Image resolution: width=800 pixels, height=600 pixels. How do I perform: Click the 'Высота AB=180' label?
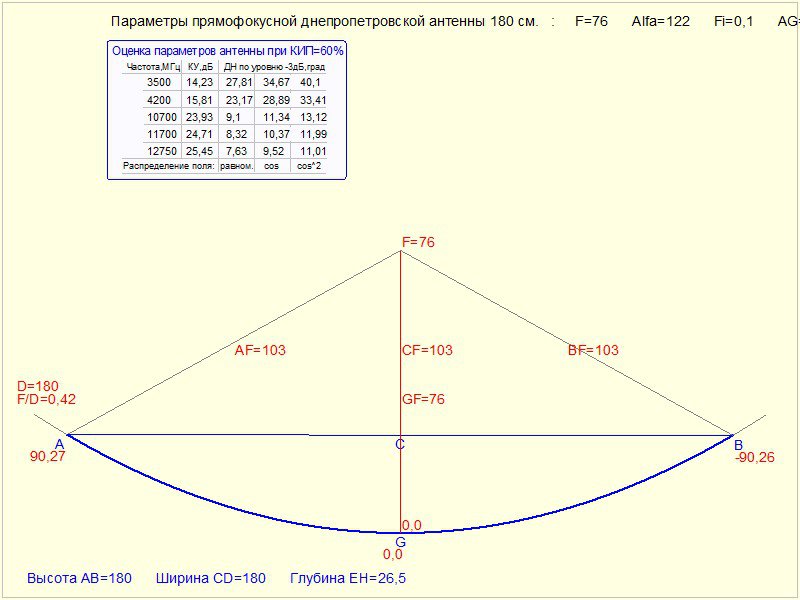[x=79, y=579]
